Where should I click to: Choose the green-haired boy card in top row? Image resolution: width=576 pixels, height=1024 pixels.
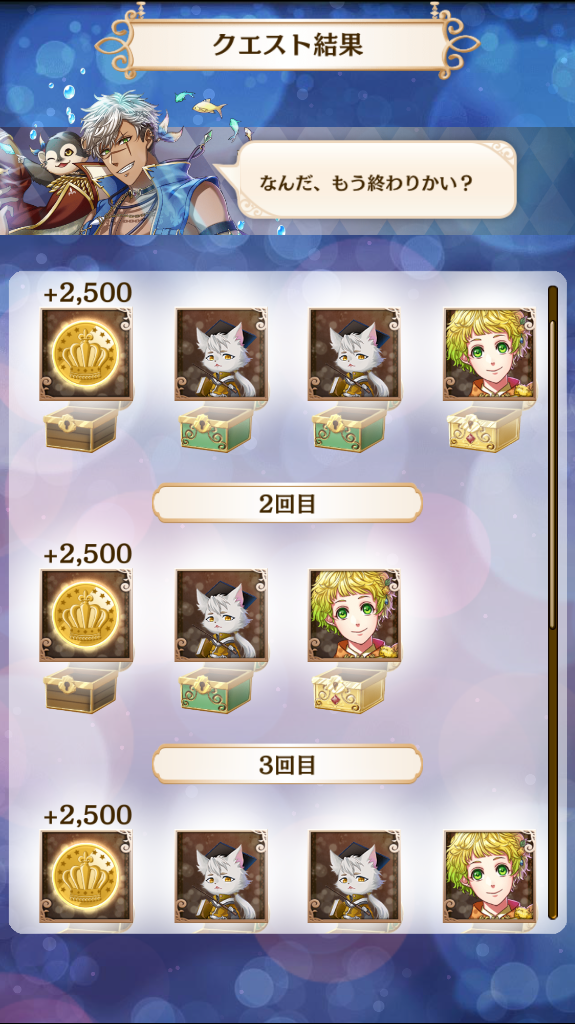489,355
